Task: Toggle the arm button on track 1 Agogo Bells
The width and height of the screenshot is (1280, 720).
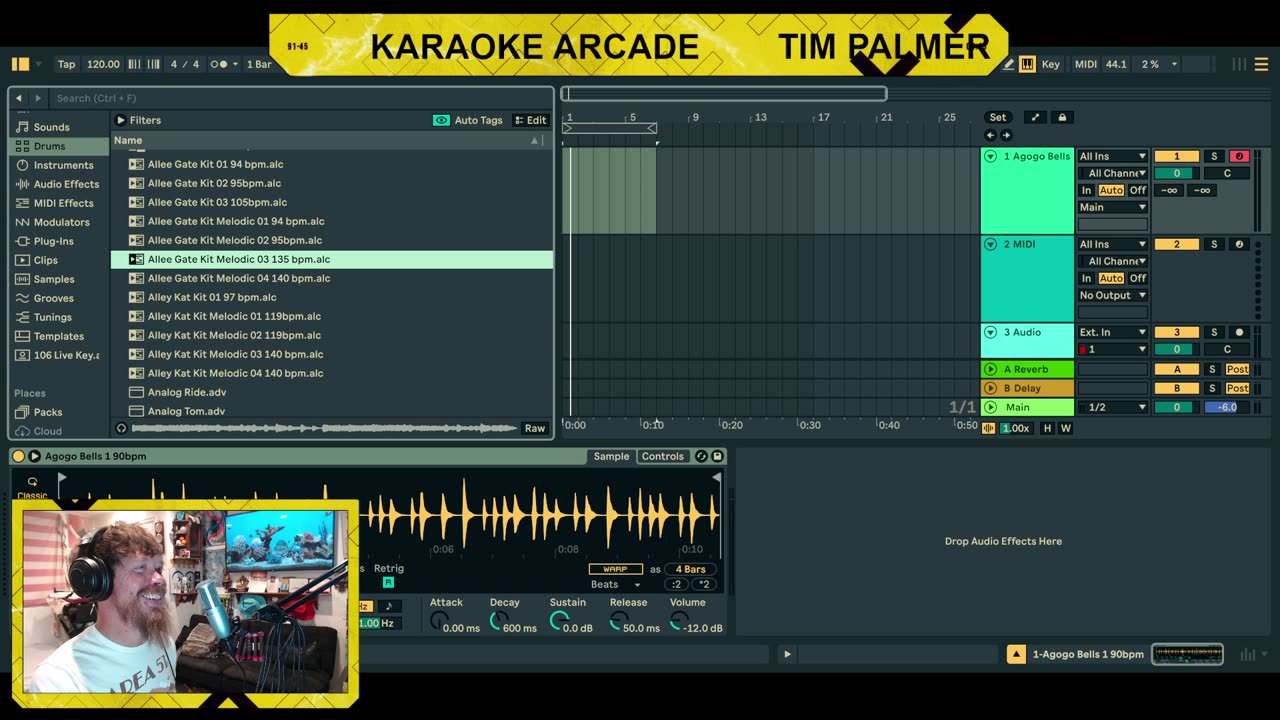Action: pos(1239,156)
